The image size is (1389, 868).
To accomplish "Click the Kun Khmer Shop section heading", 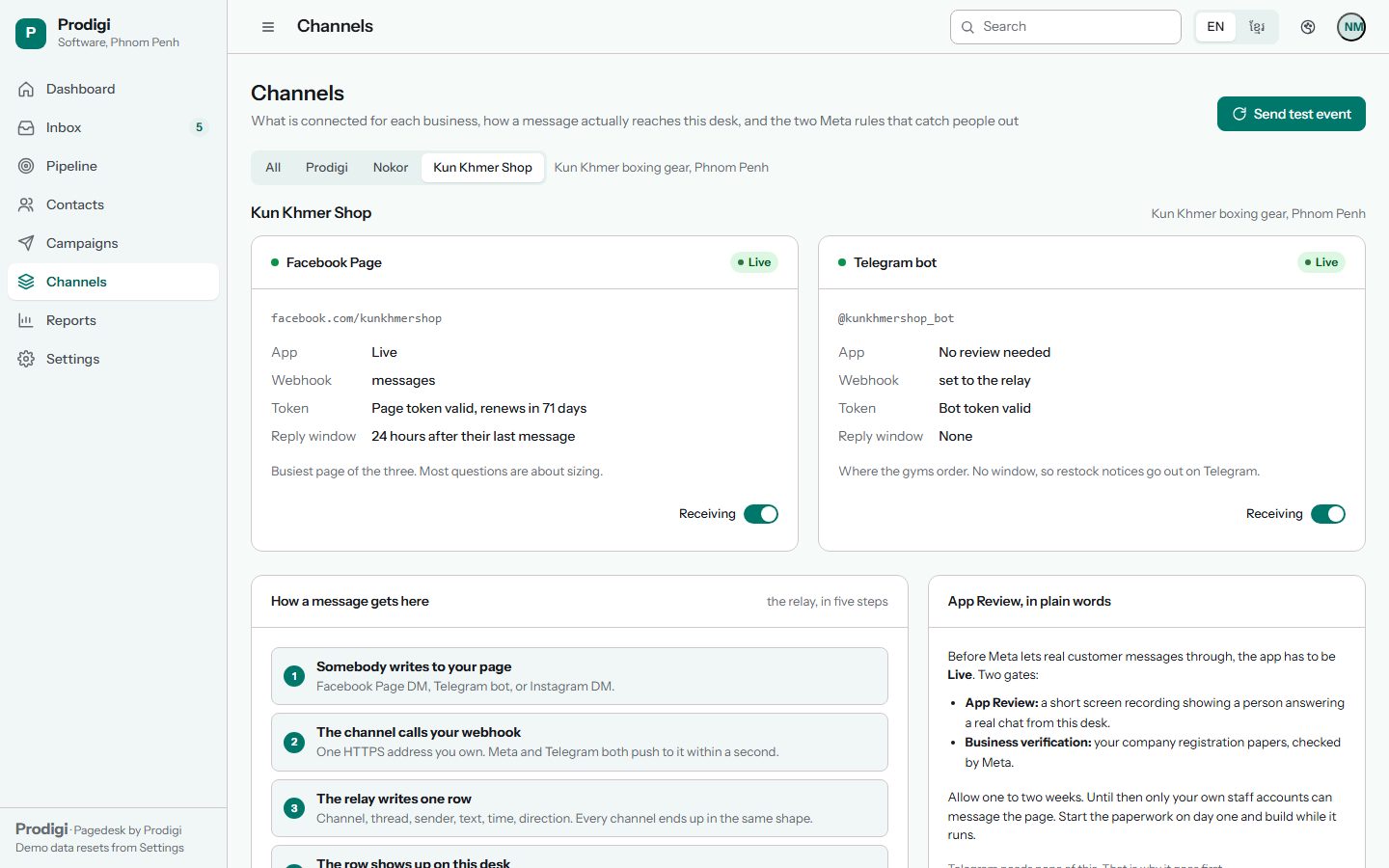I will click(x=311, y=213).
